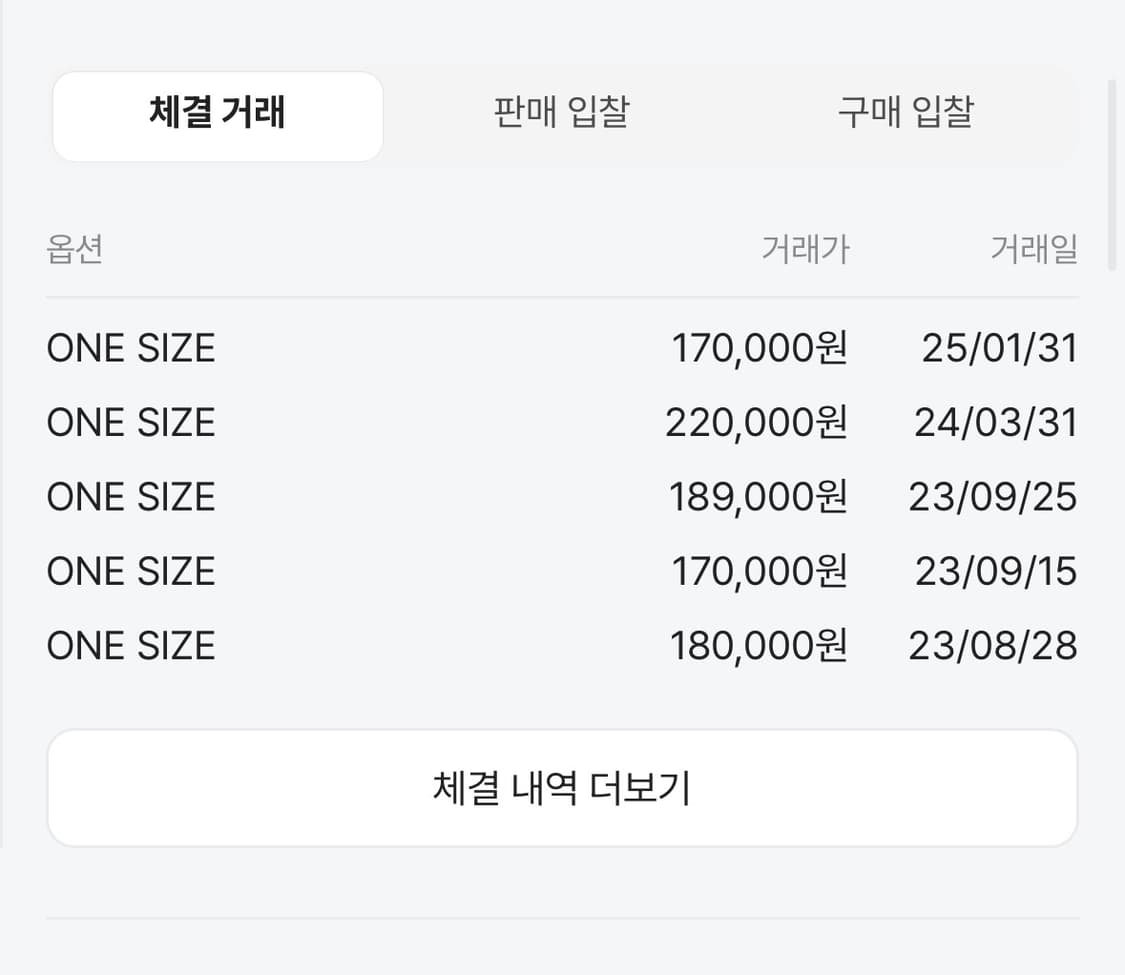Select the 구매 입찰 tab
Viewport: 1125px width, 975px height.
coord(905,113)
